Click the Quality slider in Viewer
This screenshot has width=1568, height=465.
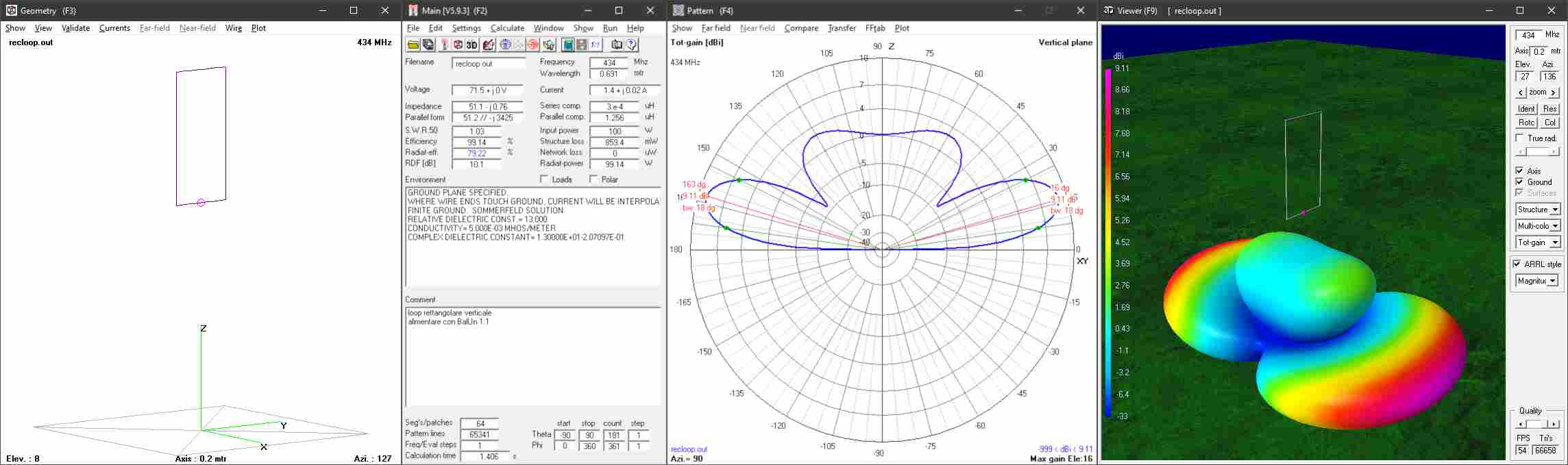point(1537,425)
